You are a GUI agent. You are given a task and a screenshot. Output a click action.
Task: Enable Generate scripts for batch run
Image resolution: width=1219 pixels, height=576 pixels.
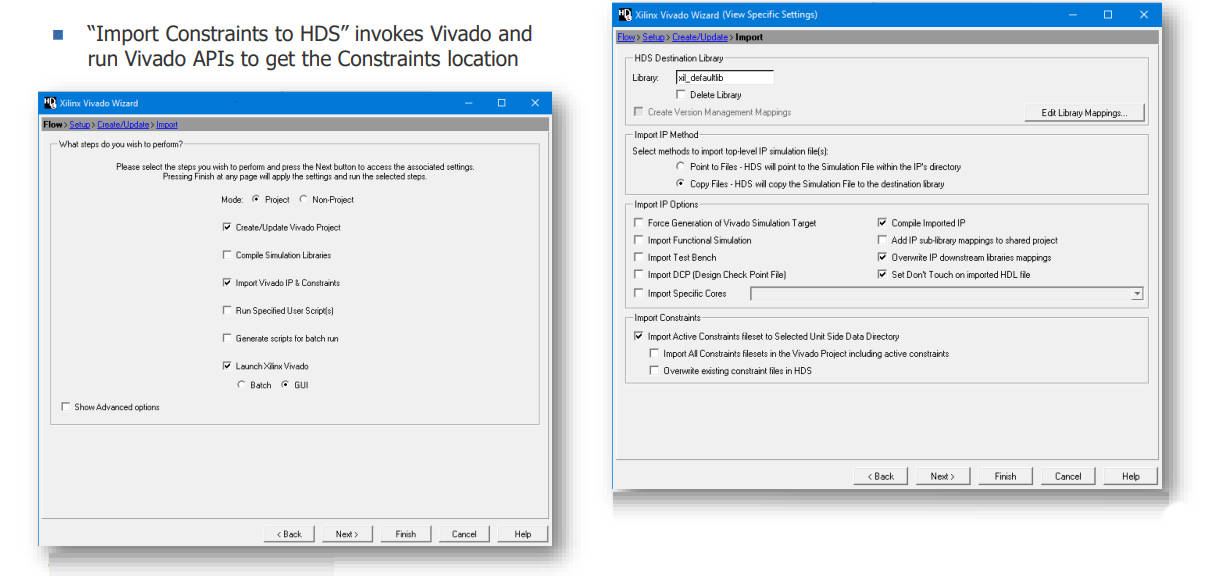click(x=227, y=339)
